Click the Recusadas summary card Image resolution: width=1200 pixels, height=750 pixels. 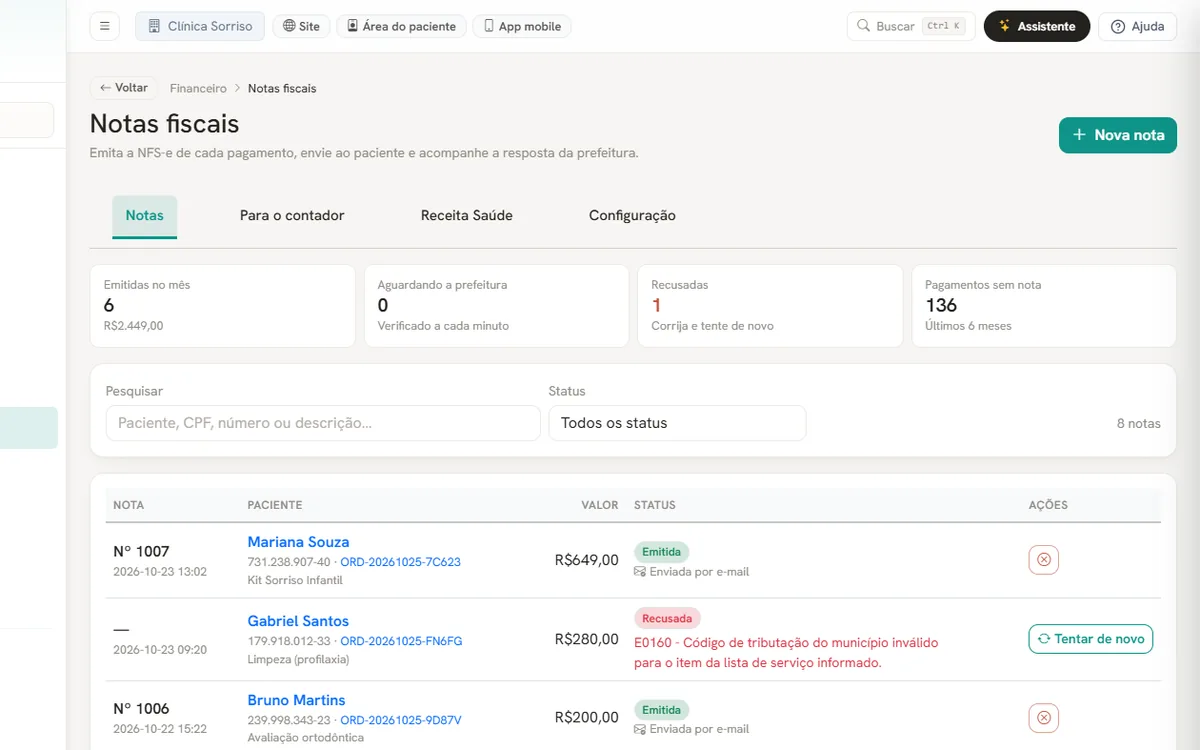(771, 306)
